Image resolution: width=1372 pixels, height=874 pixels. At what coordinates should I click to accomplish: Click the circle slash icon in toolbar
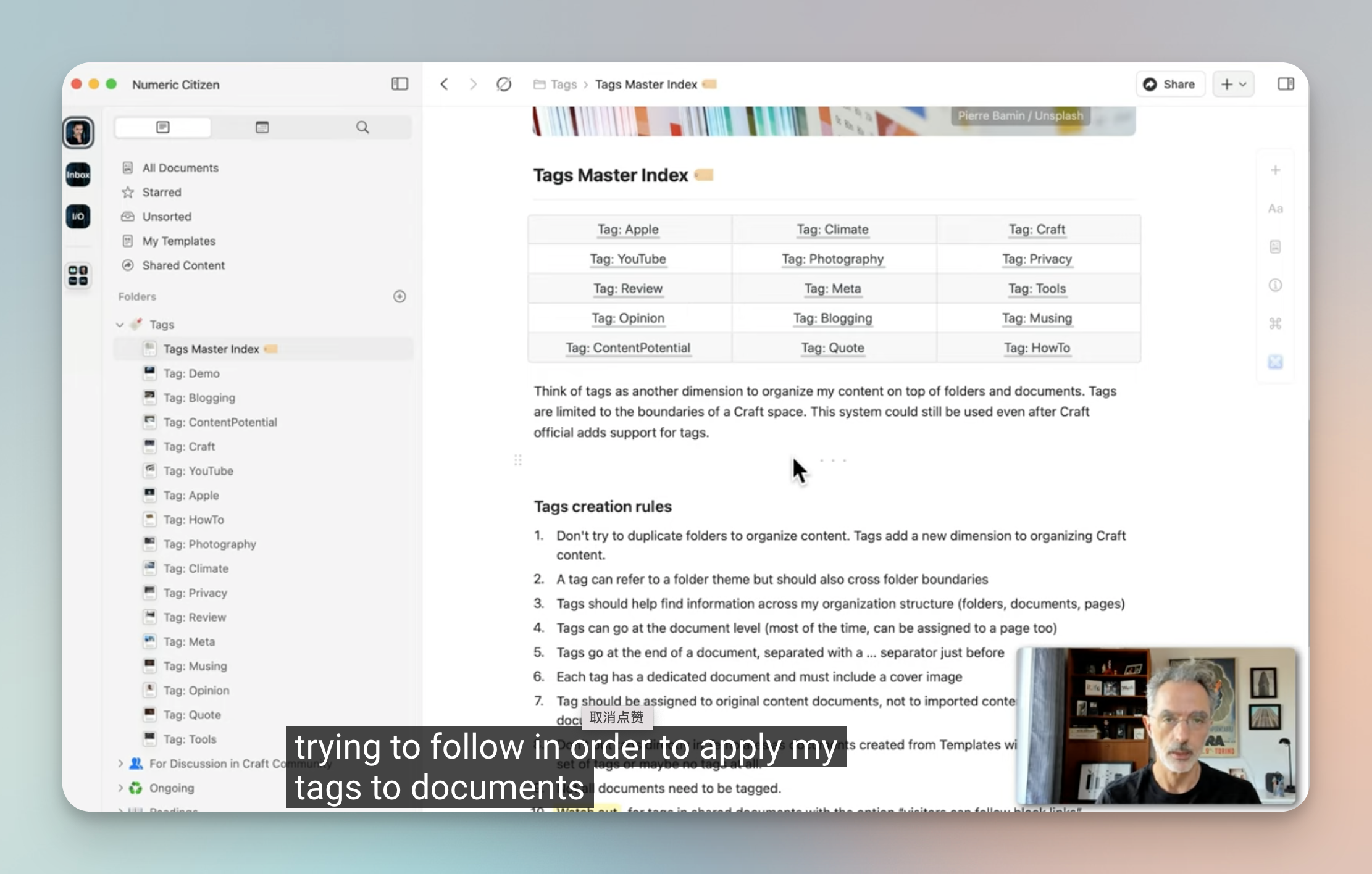click(x=504, y=84)
